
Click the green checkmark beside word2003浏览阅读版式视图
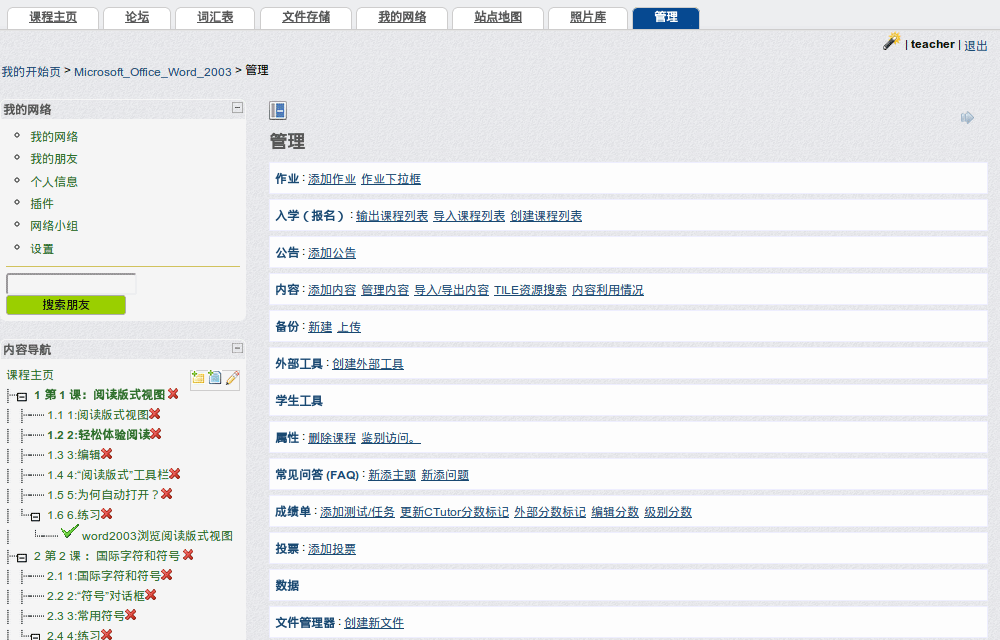(68, 532)
